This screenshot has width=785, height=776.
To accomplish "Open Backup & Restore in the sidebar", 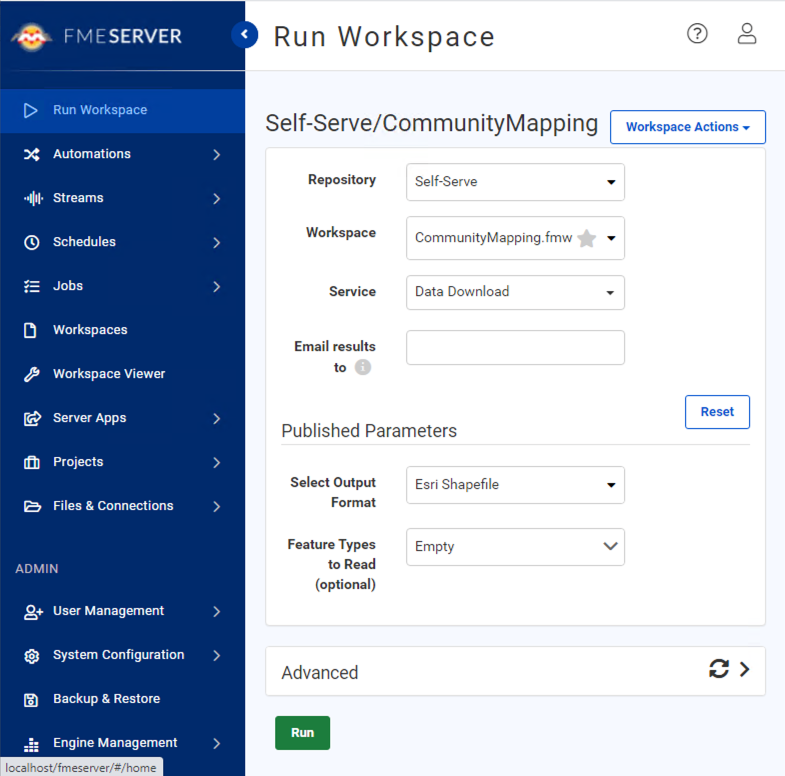I will [x=123, y=699].
